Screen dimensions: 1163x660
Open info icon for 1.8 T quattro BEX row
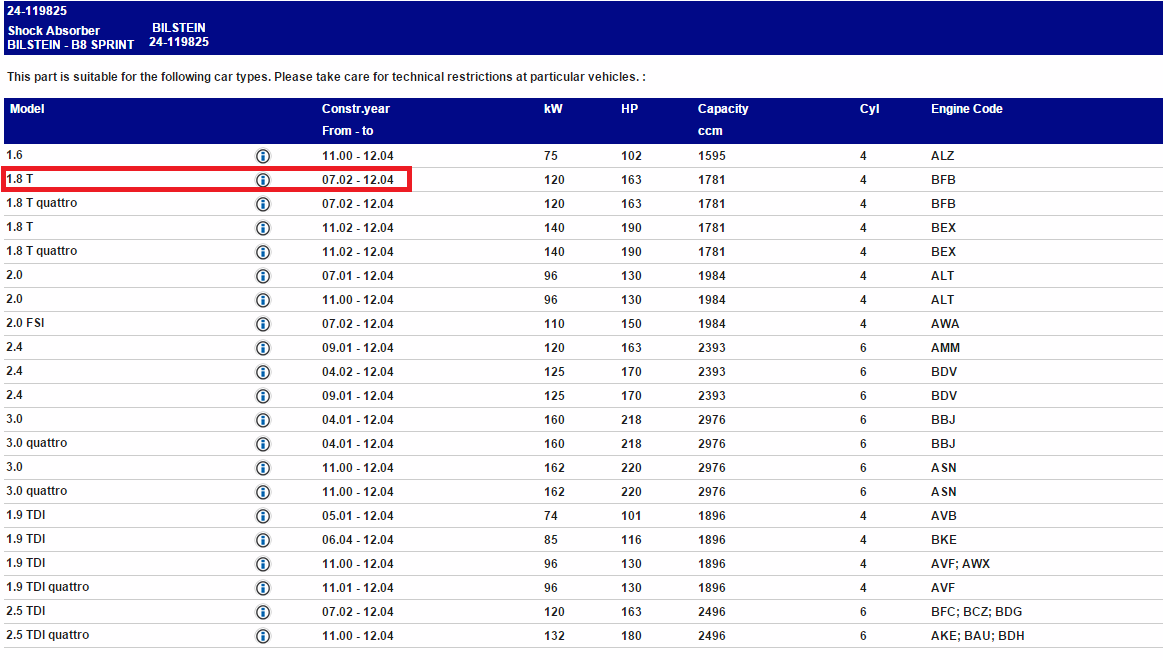pos(263,252)
